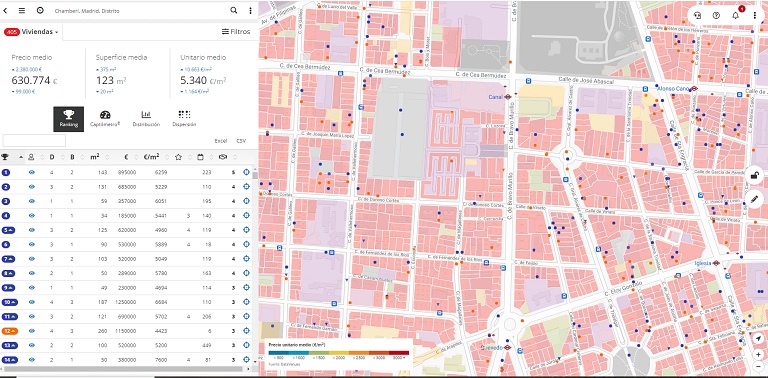This screenshot has width=768, height=378.
Task: Click the blue legend color segment
Action: point(279,353)
